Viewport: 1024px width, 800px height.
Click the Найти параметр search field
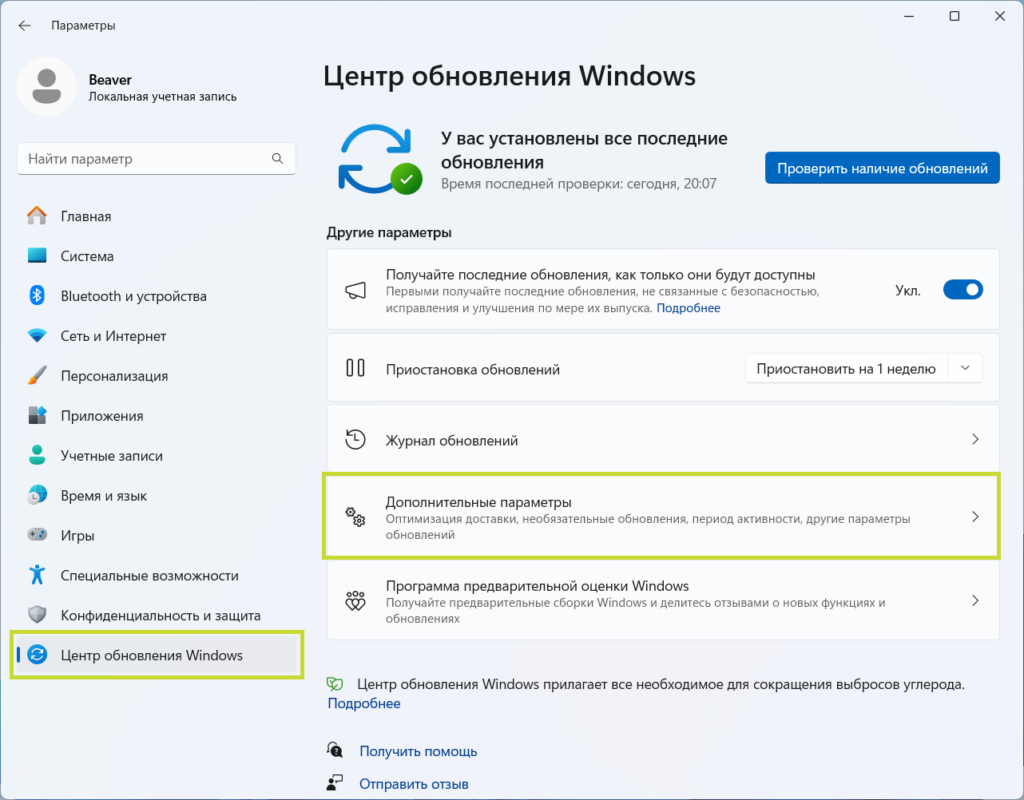pos(156,159)
